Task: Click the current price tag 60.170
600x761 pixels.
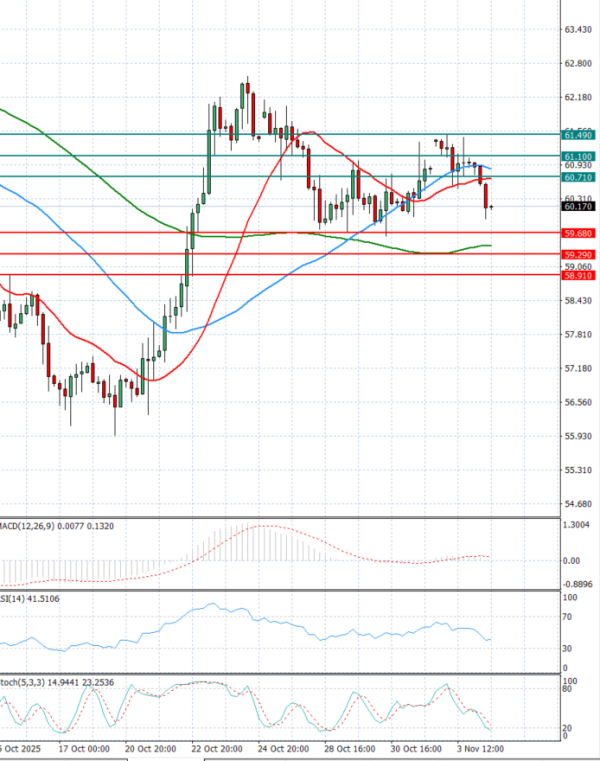Action: (x=579, y=207)
